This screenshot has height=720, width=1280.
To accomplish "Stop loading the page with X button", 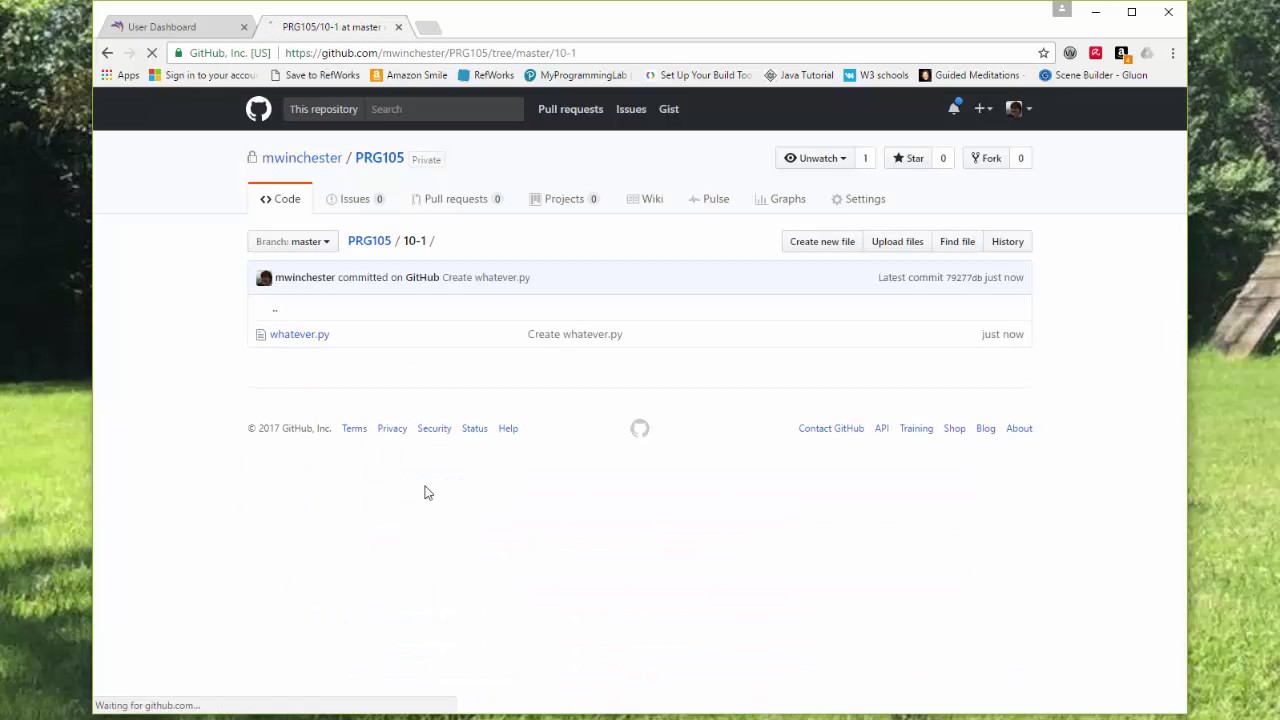I will tap(152, 53).
